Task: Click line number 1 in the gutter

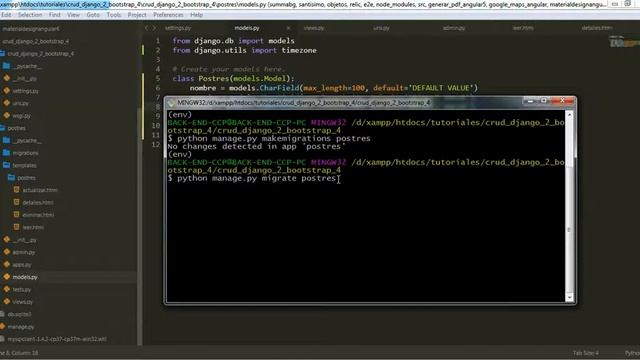Action: (158, 41)
